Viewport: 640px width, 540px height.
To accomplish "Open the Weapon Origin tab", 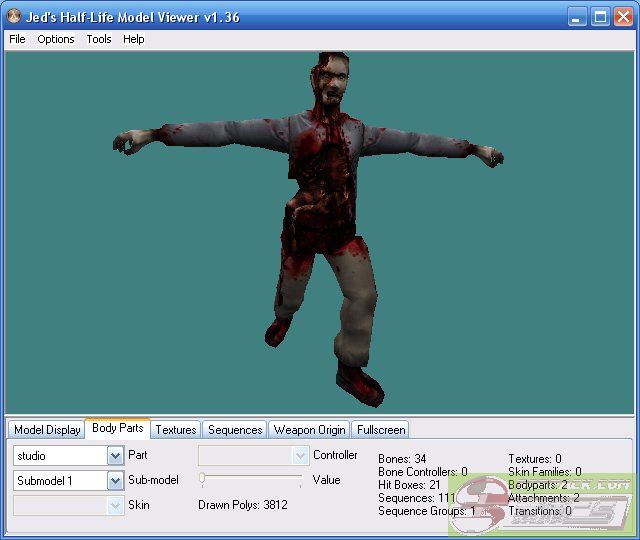I will [x=309, y=430].
